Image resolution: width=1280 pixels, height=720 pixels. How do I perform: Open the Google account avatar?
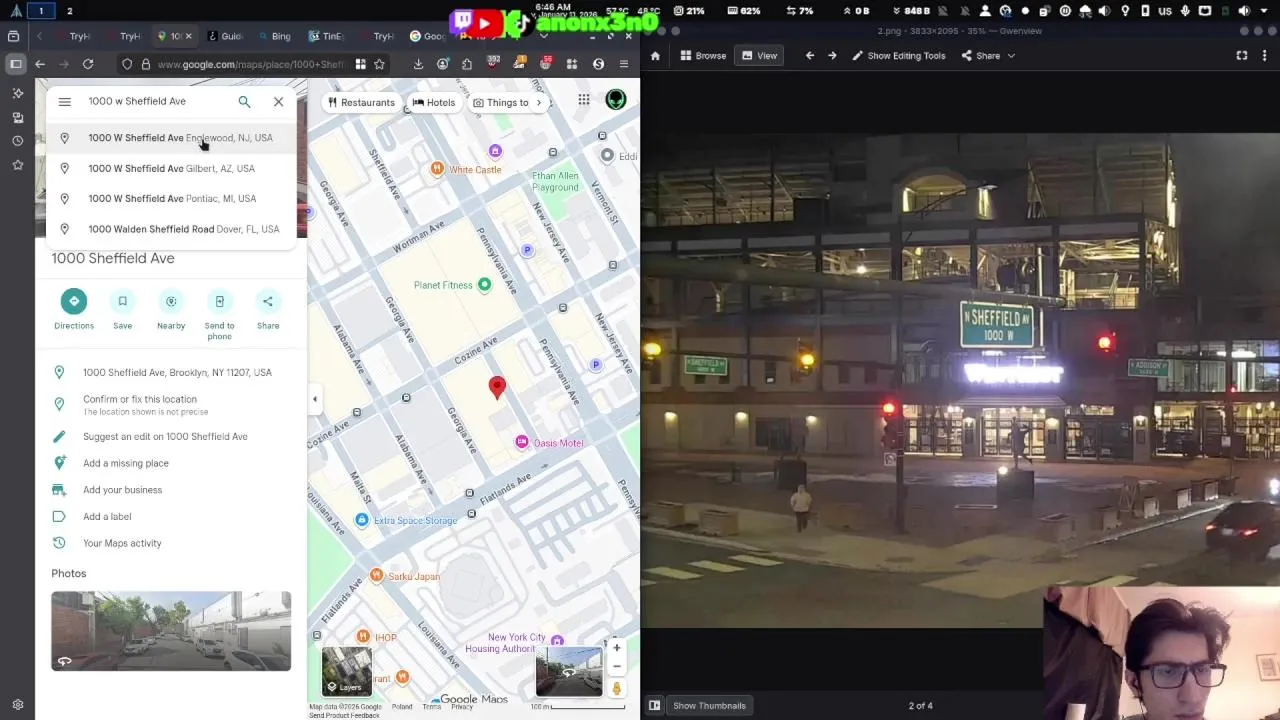pos(616,100)
